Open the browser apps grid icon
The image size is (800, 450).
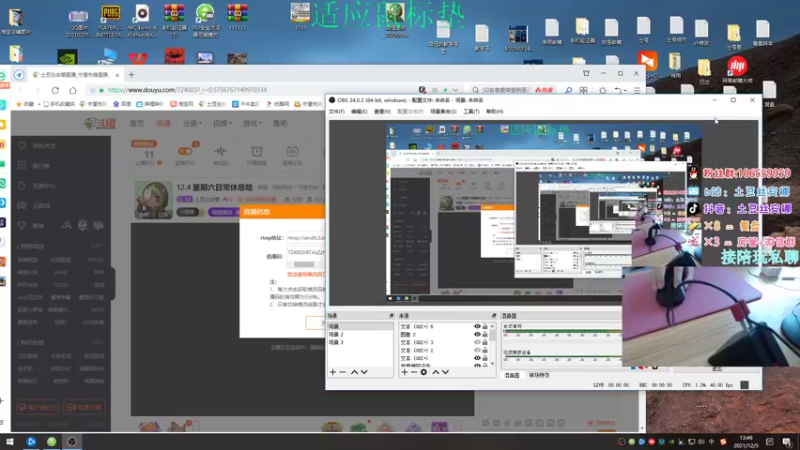pyautogui.click(x=584, y=90)
